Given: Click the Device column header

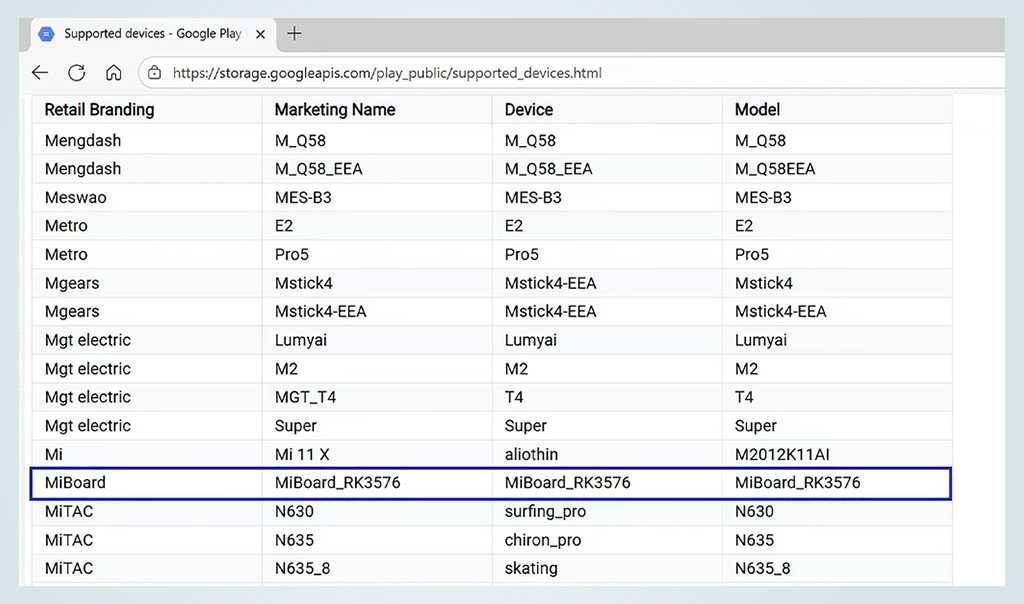Looking at the screenshot, I should (529, 110).
